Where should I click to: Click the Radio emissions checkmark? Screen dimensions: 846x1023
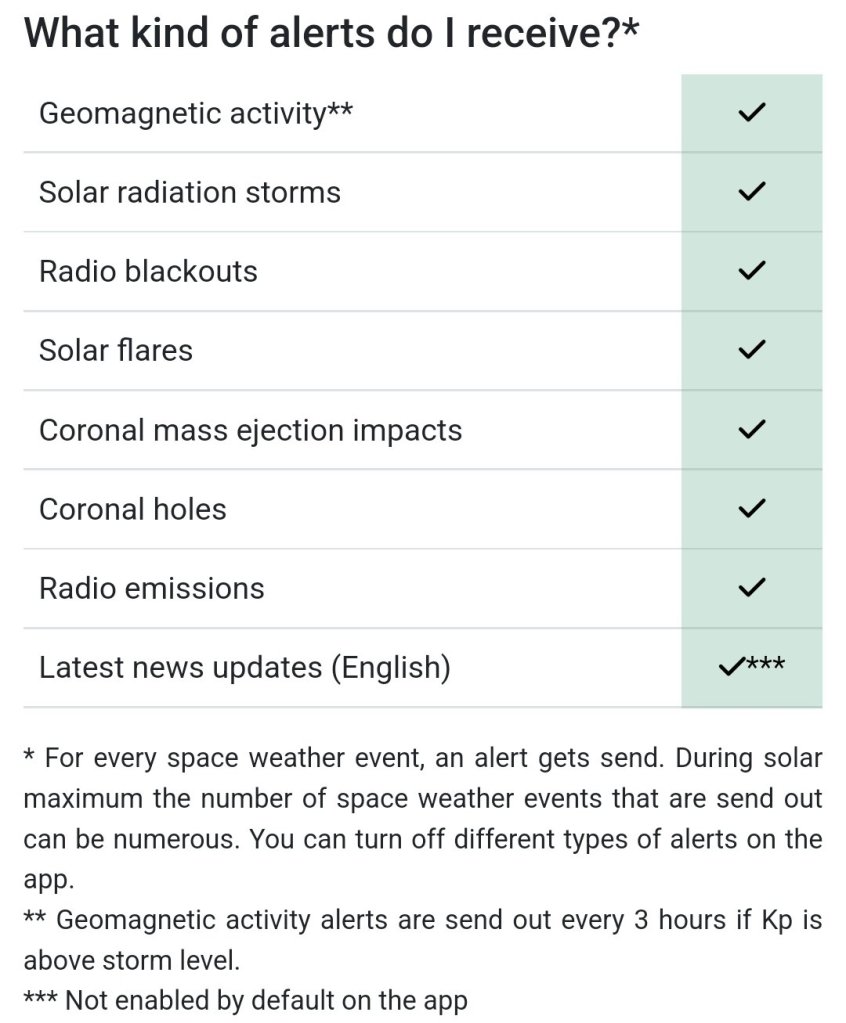(751, 587)
